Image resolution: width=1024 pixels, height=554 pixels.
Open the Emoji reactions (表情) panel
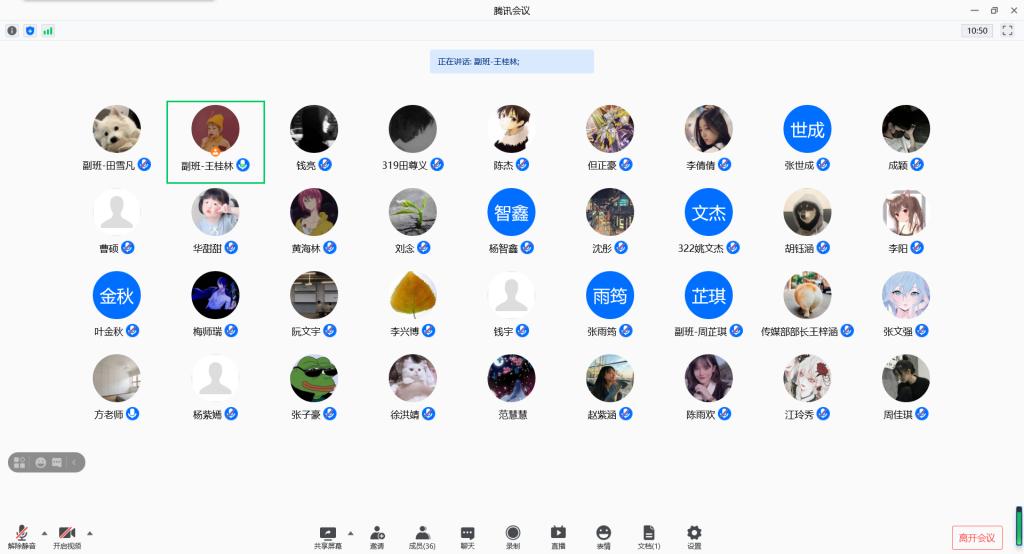click(x=603, y=537)
